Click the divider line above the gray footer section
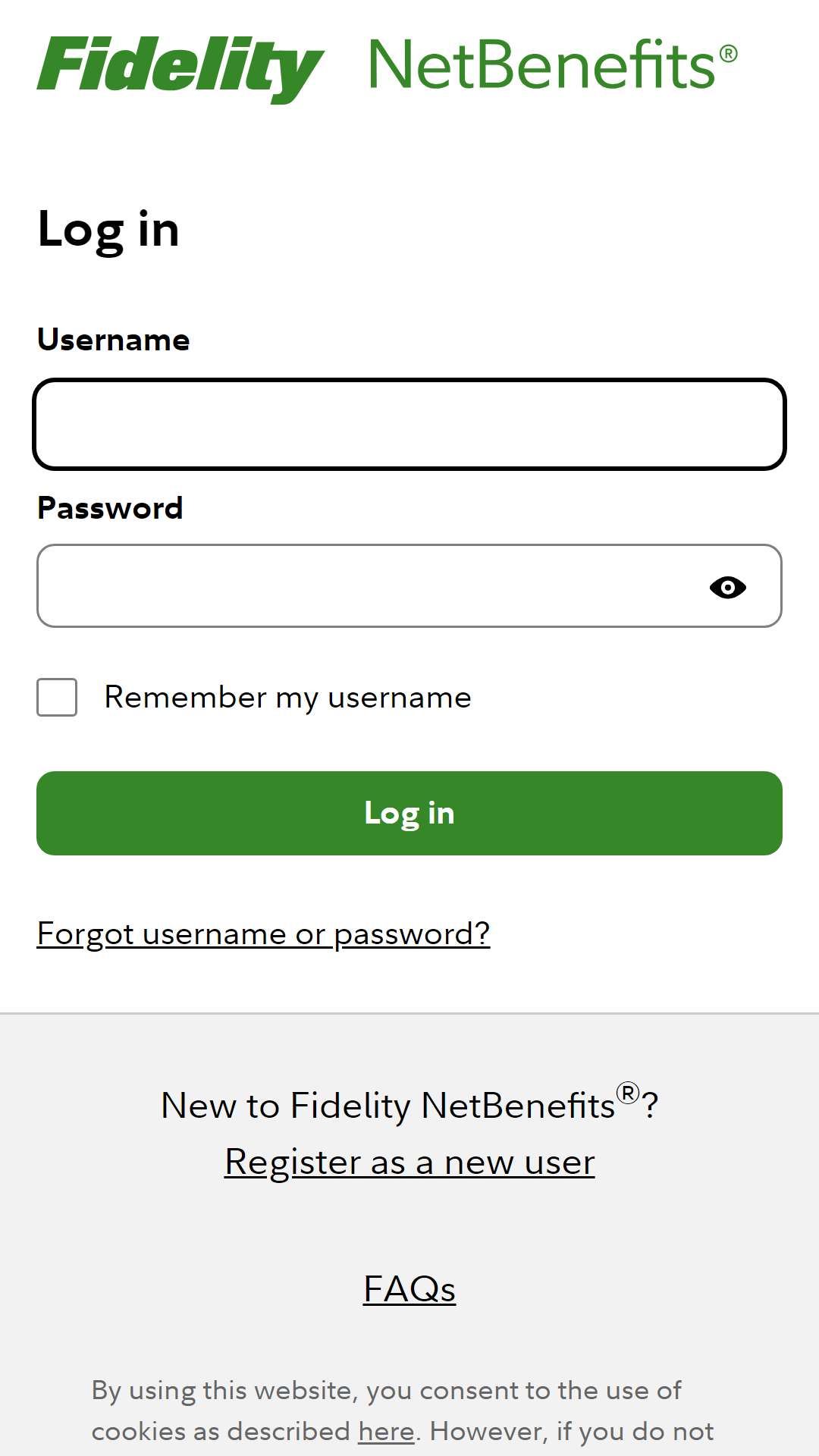The width and height of the screenshot is (819, 1456). (x=409, y=1013)
